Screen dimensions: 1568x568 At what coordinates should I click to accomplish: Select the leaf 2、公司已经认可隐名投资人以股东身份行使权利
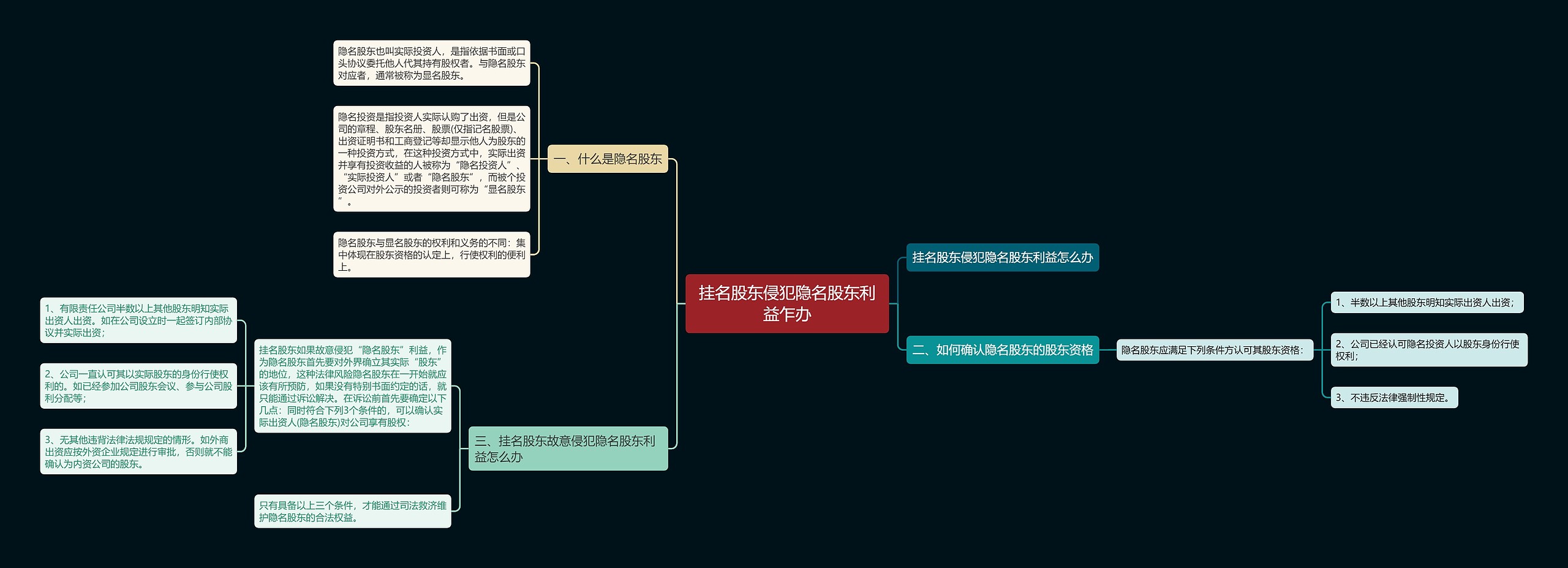1429,350
